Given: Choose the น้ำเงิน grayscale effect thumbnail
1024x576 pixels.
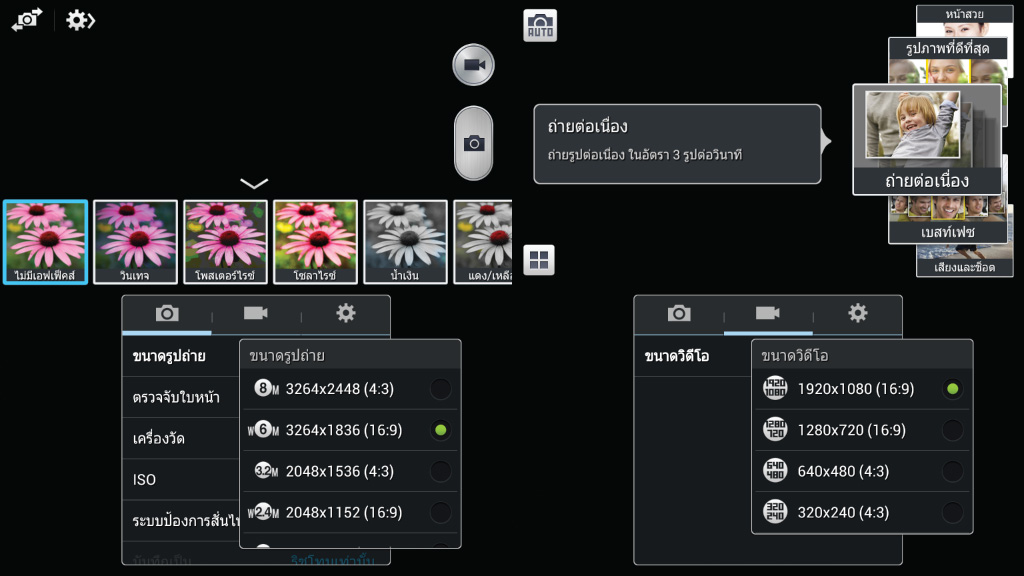Looking at the screenshot, I should point(405,242).
